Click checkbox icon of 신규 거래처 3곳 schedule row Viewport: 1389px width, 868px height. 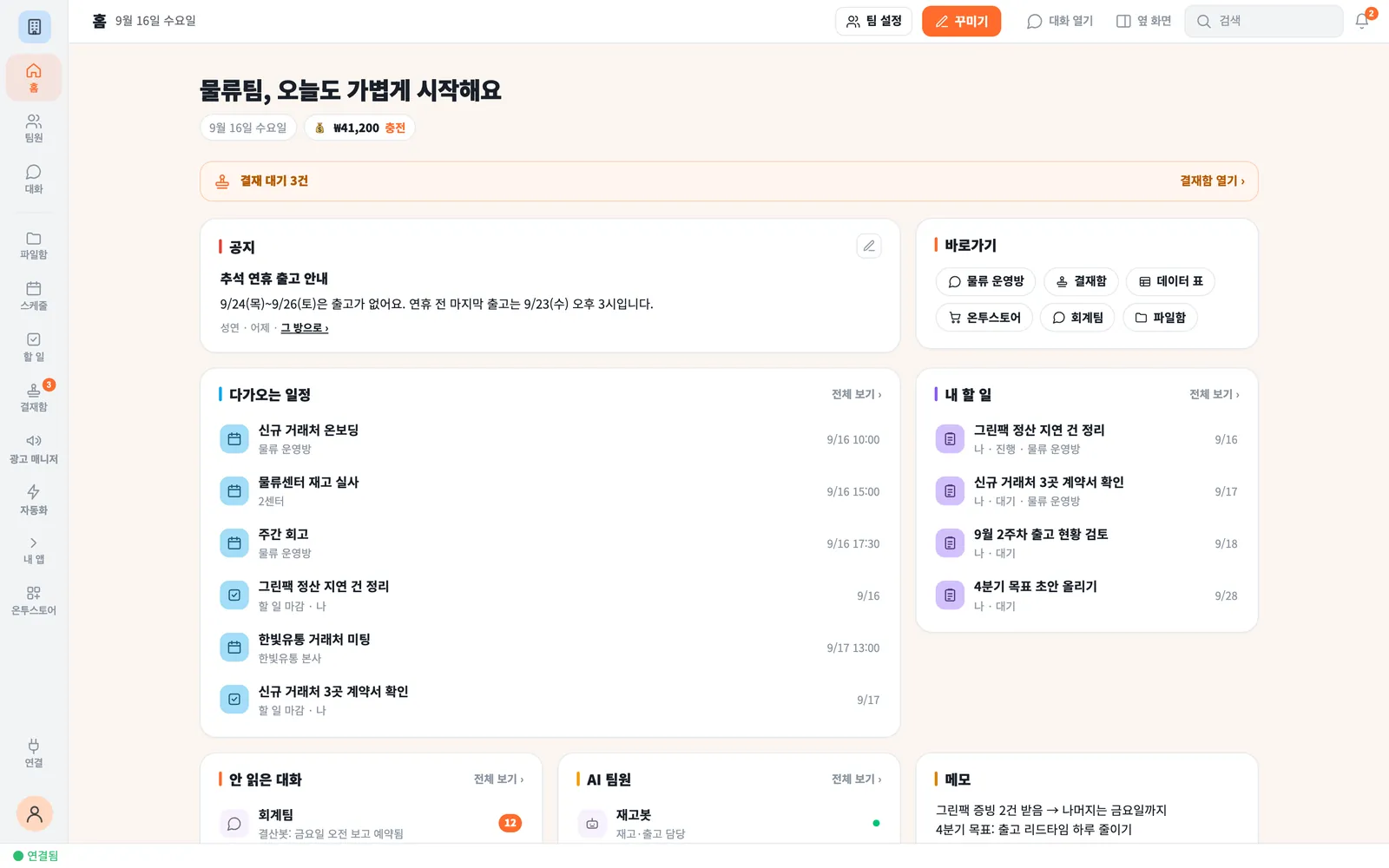pyautogui.click(x=234, y=700)
